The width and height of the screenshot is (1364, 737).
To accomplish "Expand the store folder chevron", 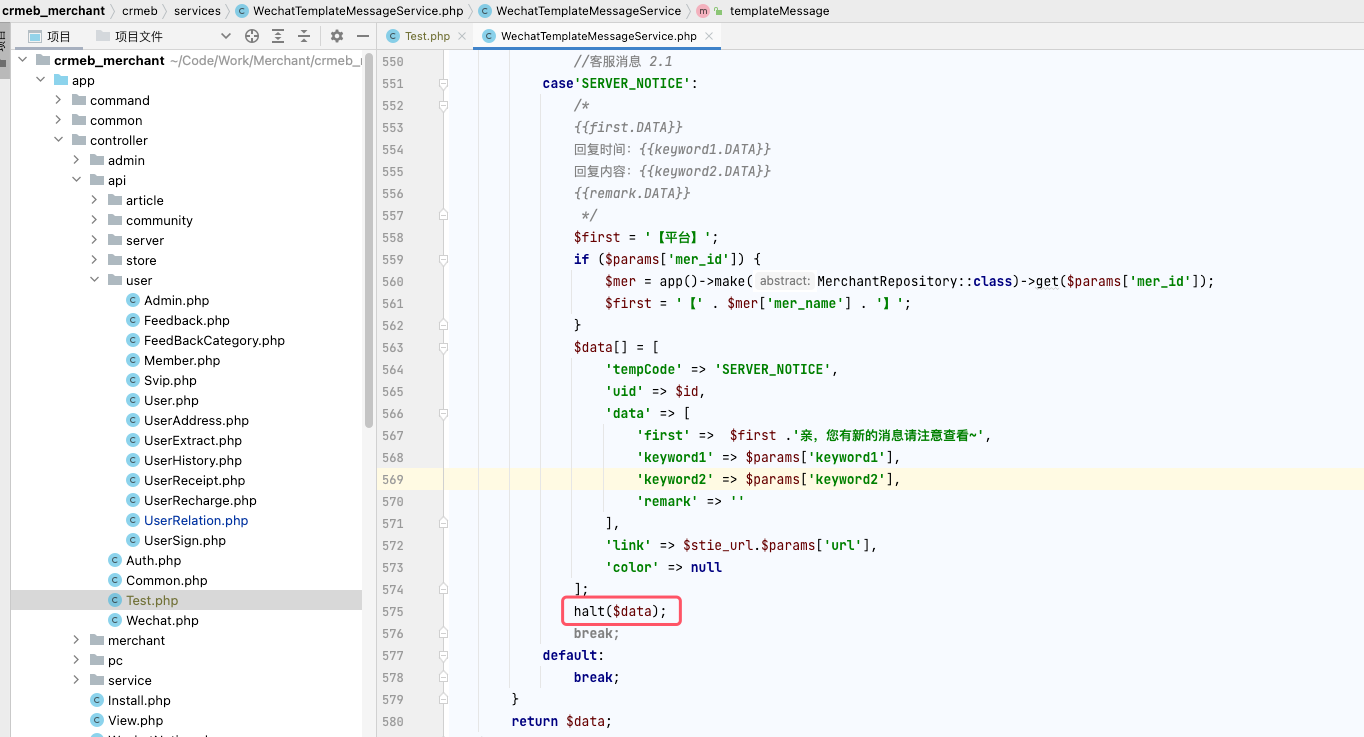I will coord(94,260).
